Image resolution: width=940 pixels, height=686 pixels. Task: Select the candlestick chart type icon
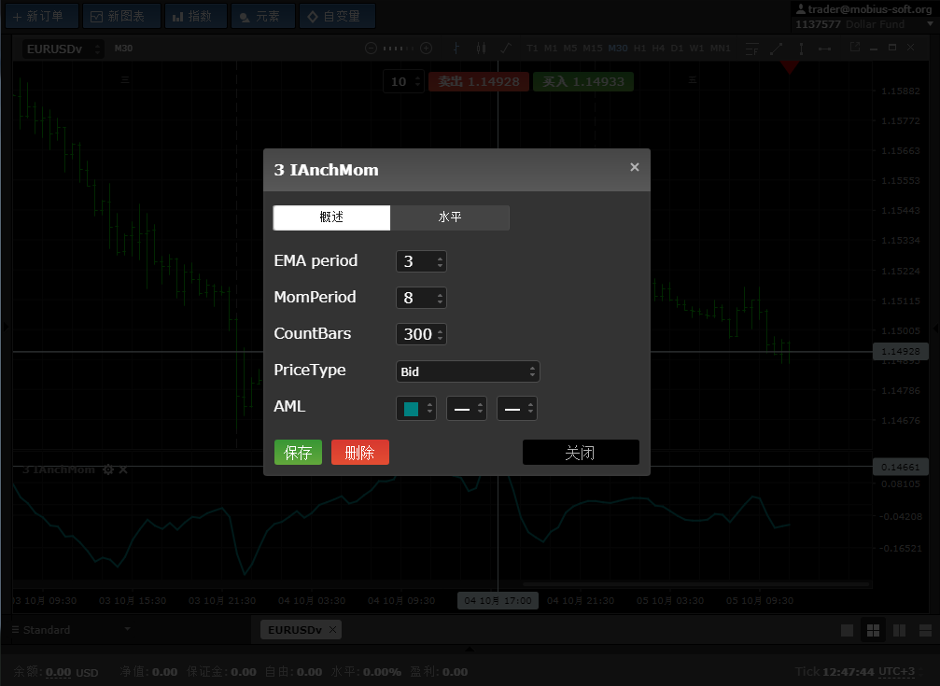481,48
